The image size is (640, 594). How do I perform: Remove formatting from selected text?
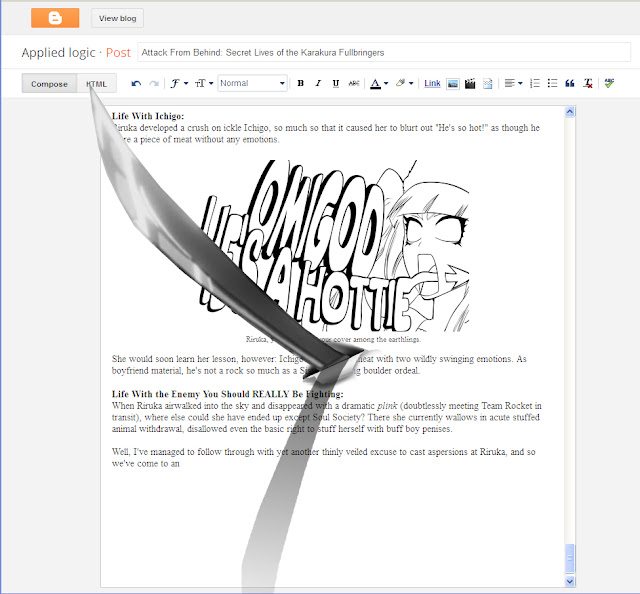click(588, 84)
